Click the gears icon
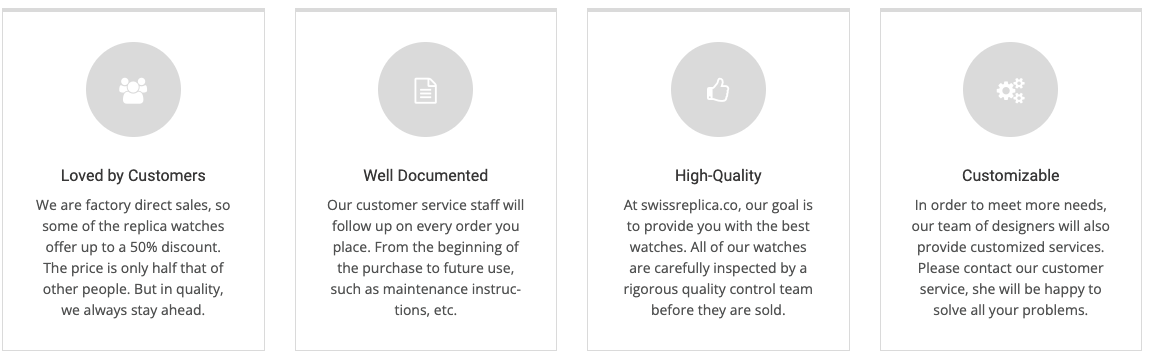Viewport: 1153px width, 362px height. (x=1010, y=90)
